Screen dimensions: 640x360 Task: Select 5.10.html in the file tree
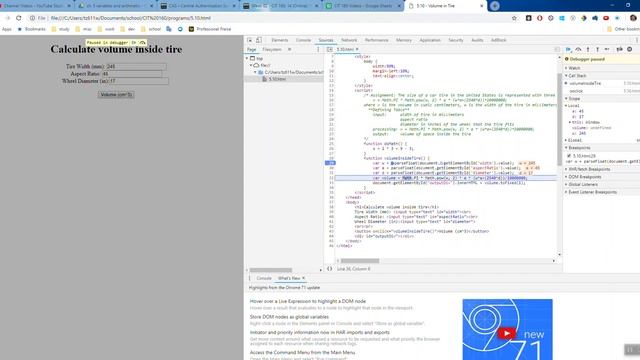[x=277, y=79]
